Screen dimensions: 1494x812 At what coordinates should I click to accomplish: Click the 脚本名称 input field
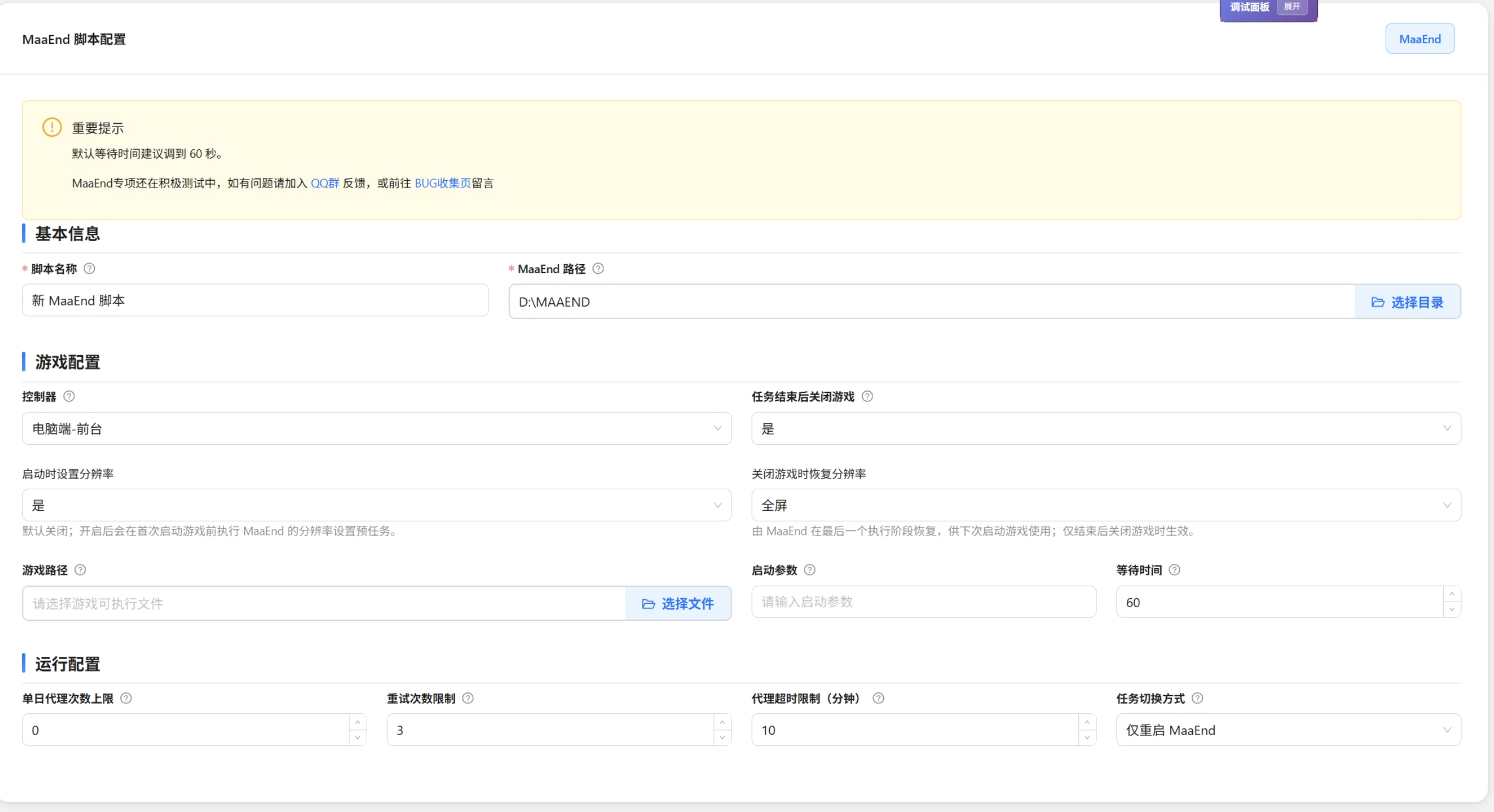click(255, 301)
